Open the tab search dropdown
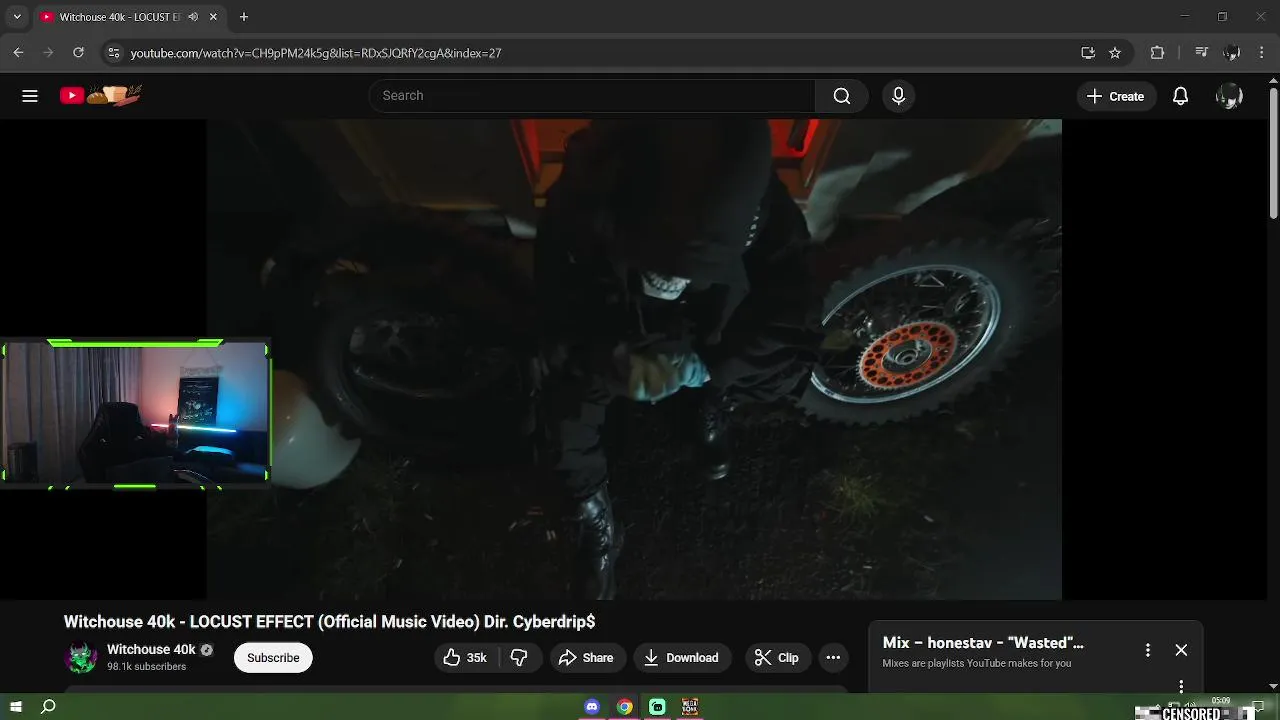The width and height of the screenshot is (1280, 720). pos(17,17)
